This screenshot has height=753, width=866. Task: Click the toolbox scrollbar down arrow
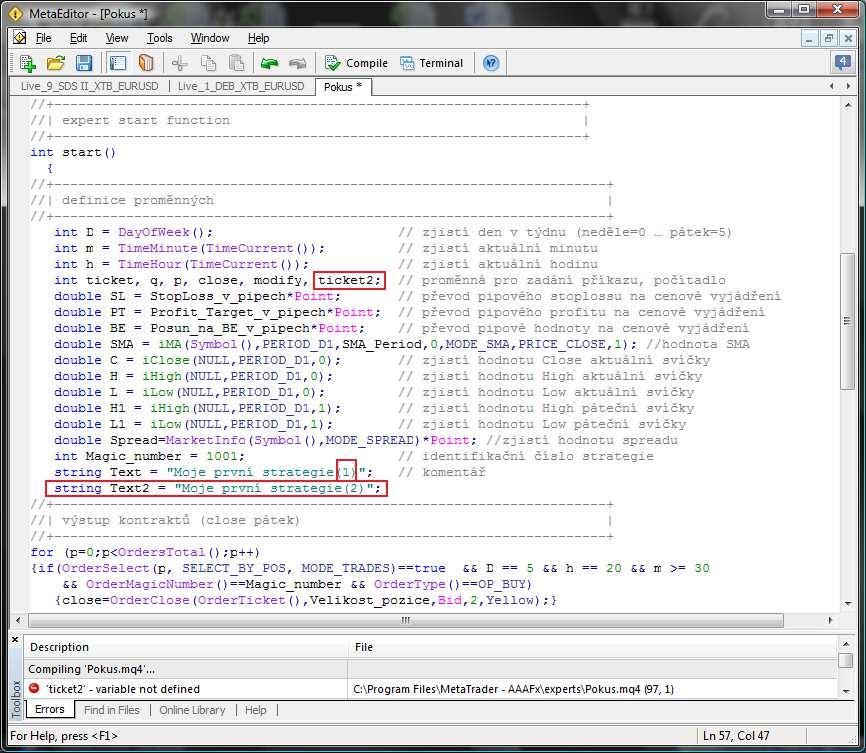[x=846, y=692]
